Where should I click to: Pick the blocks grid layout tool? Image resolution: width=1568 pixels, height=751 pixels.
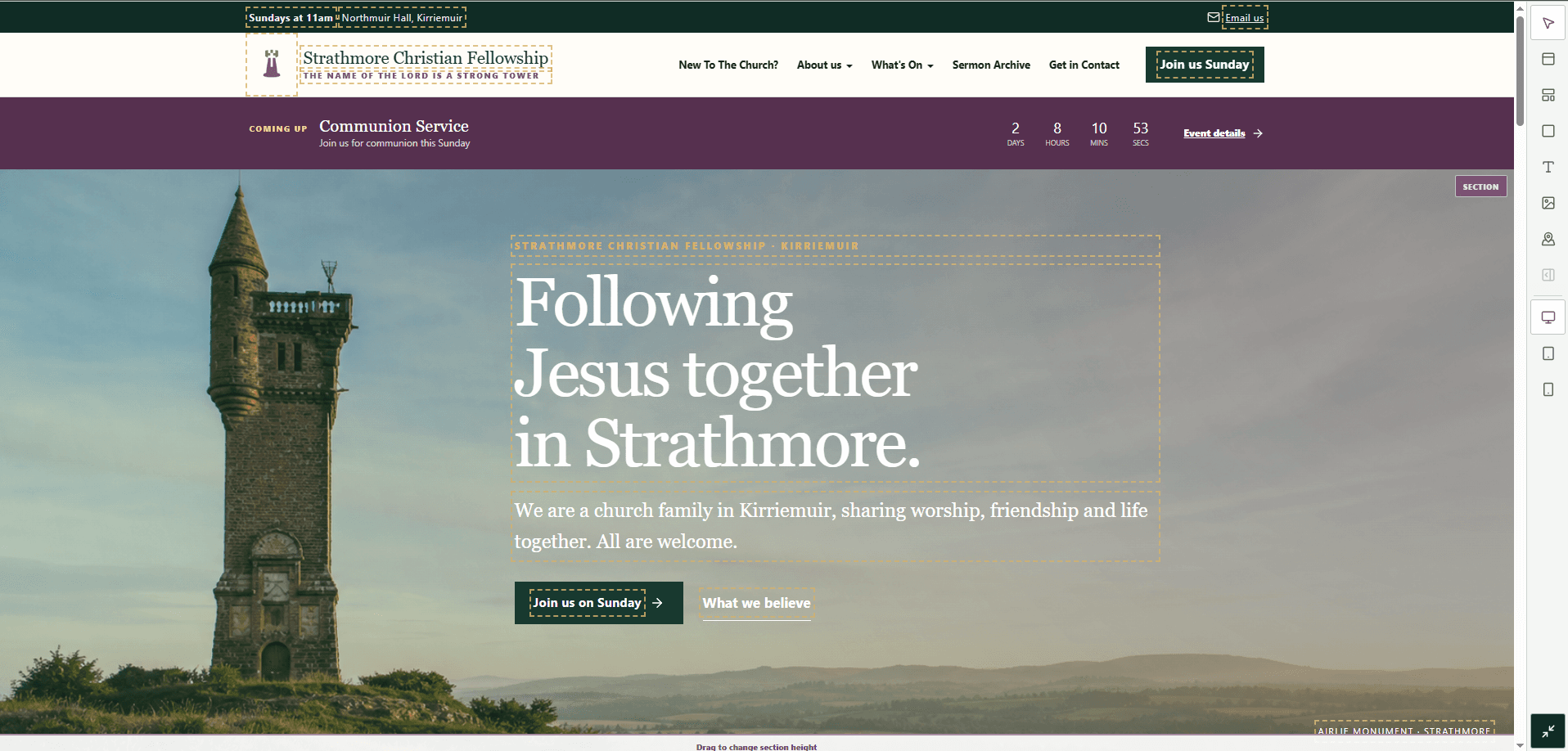pyautogui.click(x=1548, y=95)
